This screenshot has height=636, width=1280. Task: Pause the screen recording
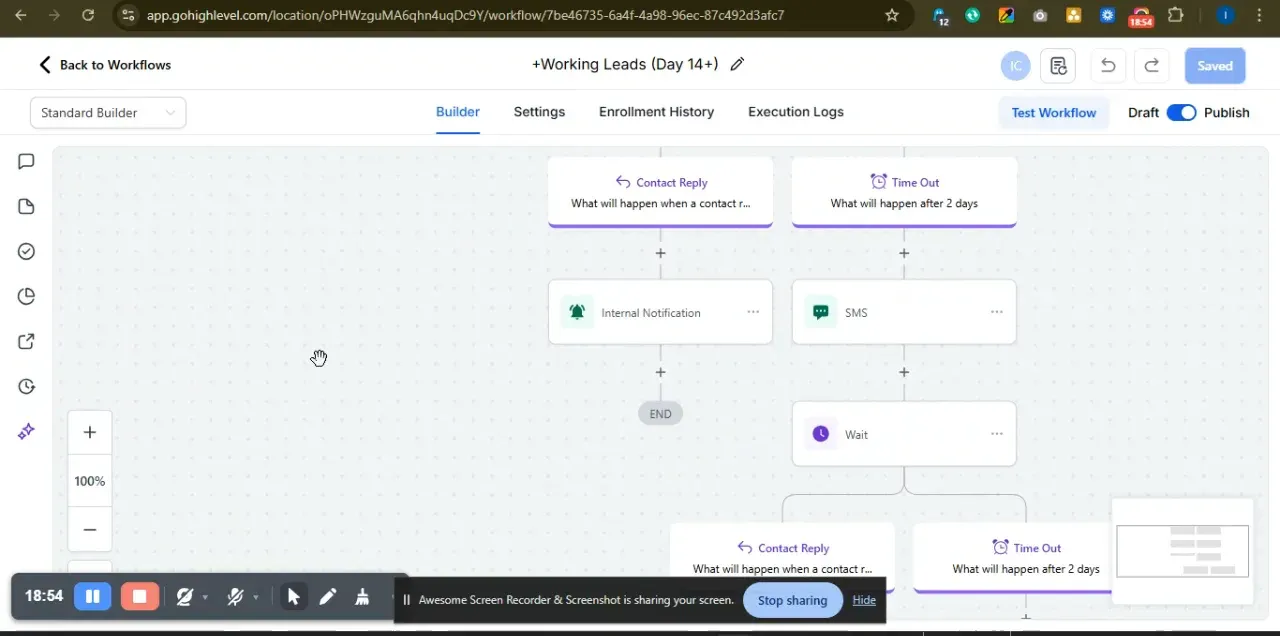pos(92,597)
